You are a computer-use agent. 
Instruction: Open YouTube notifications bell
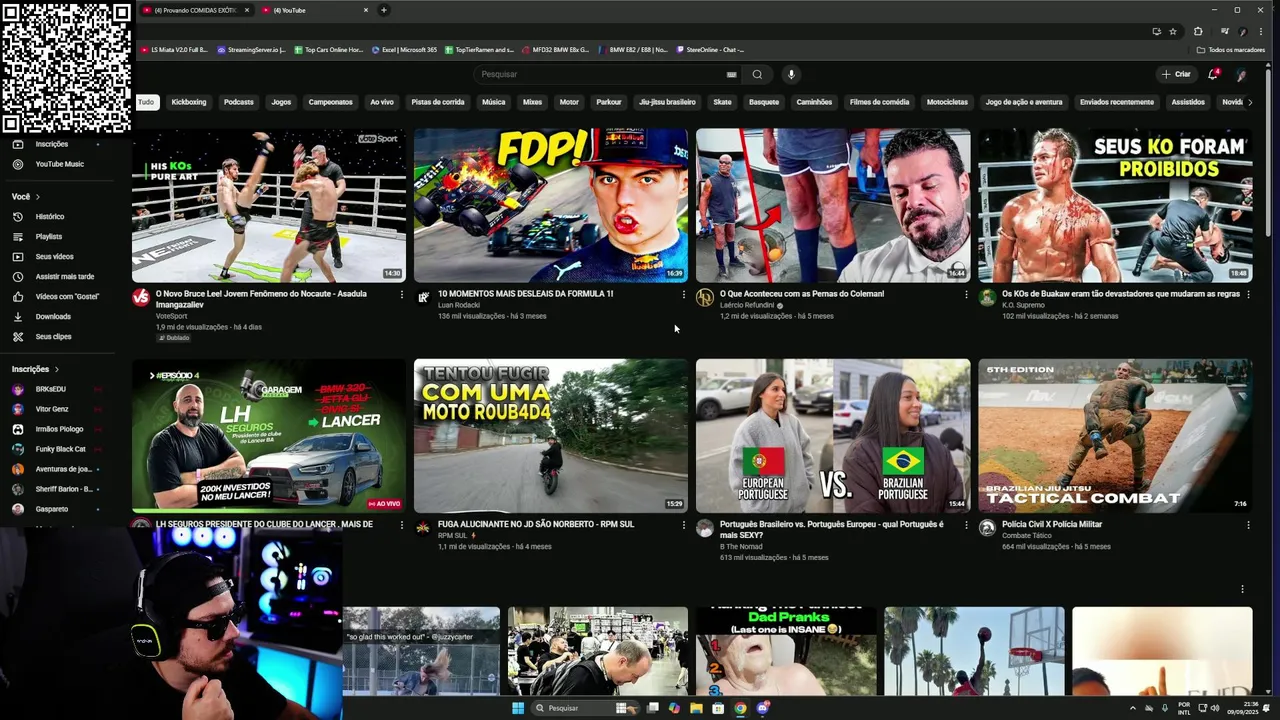(x=1213, y=74)
